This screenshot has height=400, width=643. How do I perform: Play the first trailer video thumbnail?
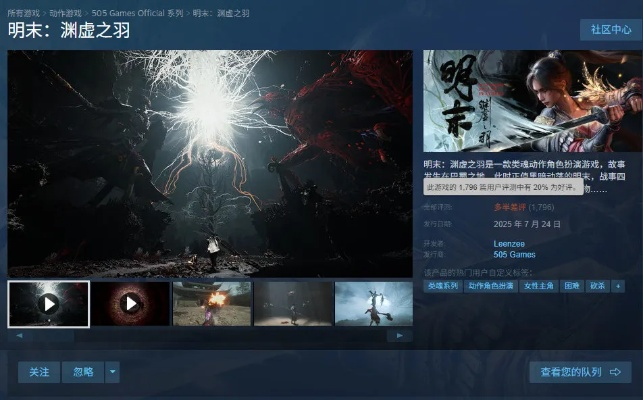coord(48,303)
